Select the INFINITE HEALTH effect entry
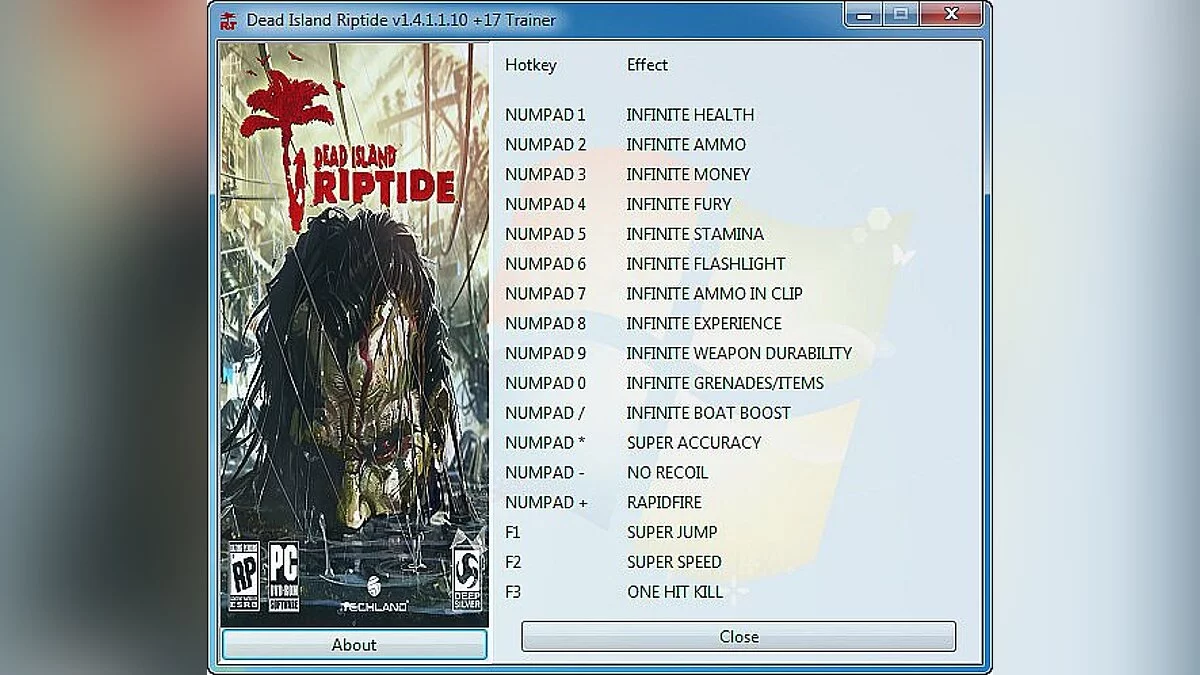This screenshot has height=675, width=1200. pyautogui.click(x=690, y=114)
